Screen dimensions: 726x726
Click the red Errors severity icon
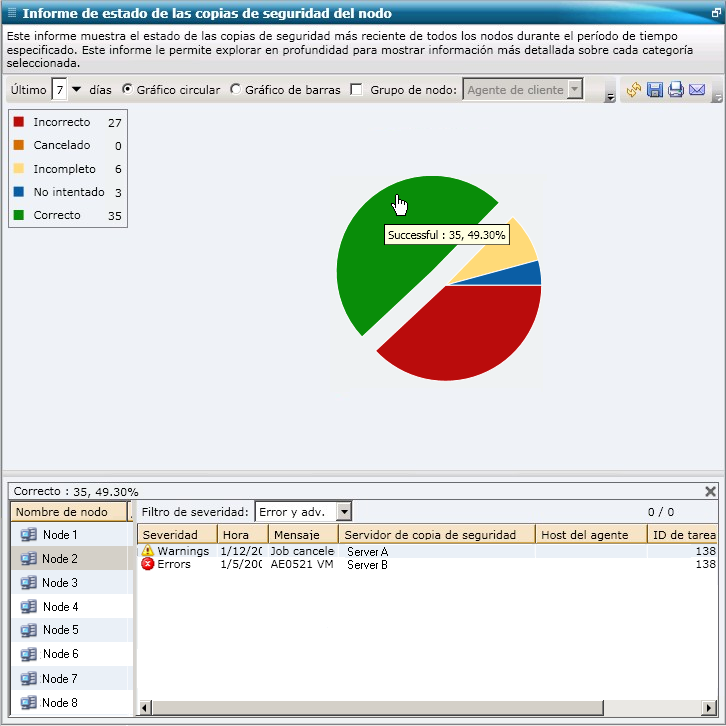[x=148, y=564]
